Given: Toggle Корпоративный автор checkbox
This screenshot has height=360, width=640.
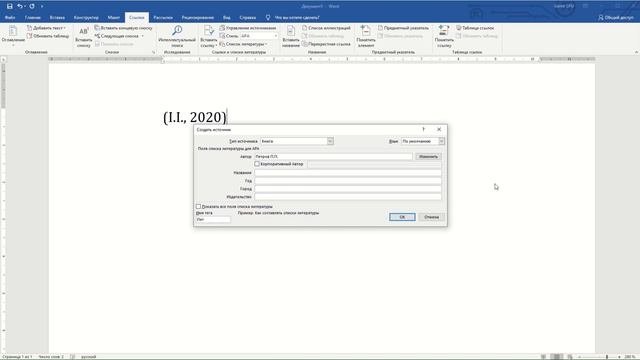Looking at the screenshot, I should (257, 164).
